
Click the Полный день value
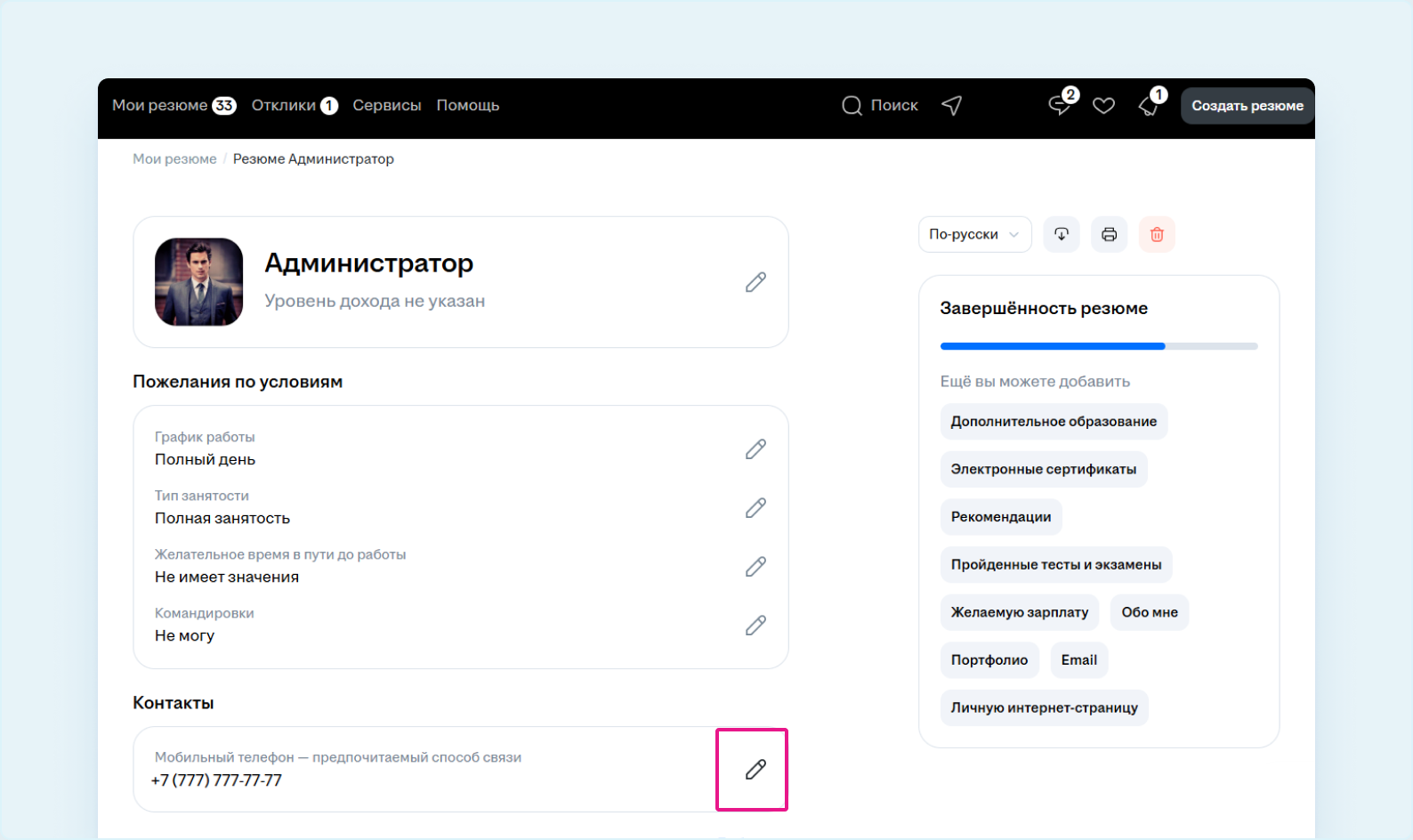tap(205, 459)
